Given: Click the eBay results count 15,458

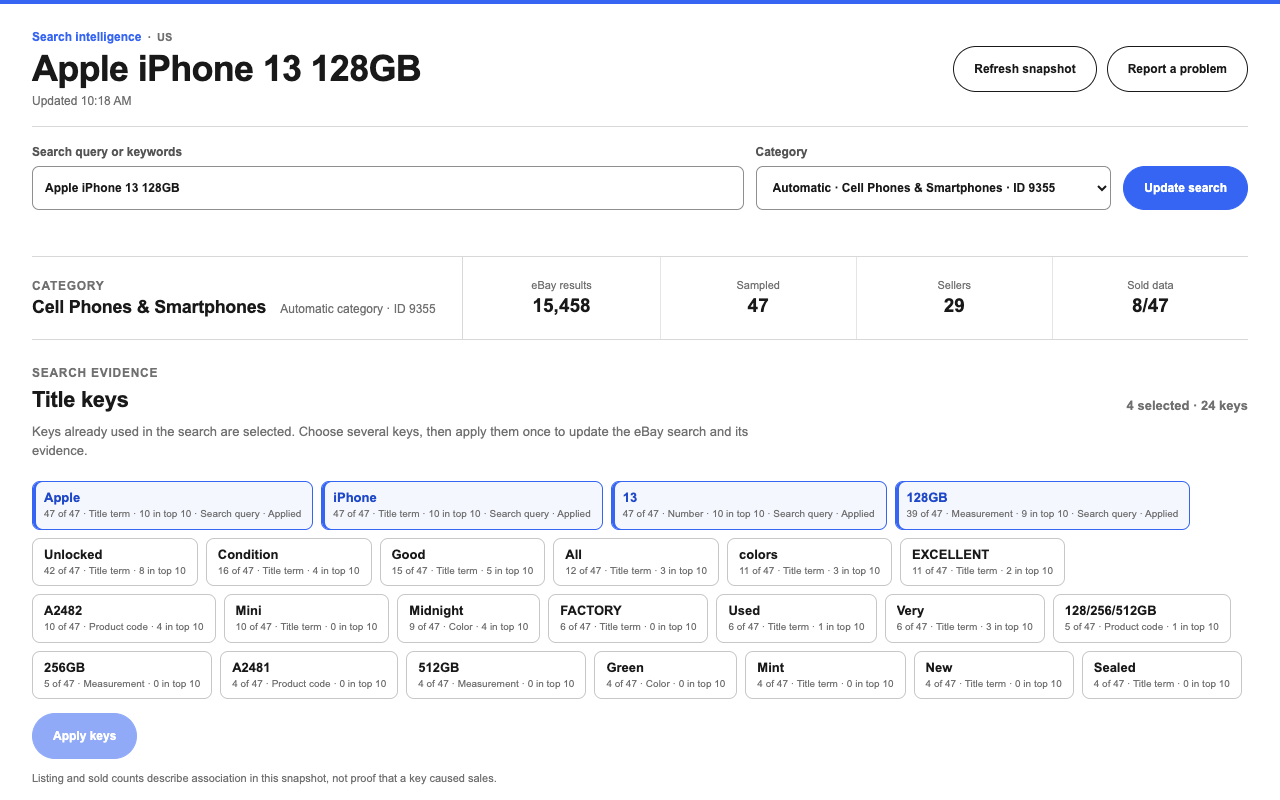Looking at the screenshot, I should click(561, 306).
